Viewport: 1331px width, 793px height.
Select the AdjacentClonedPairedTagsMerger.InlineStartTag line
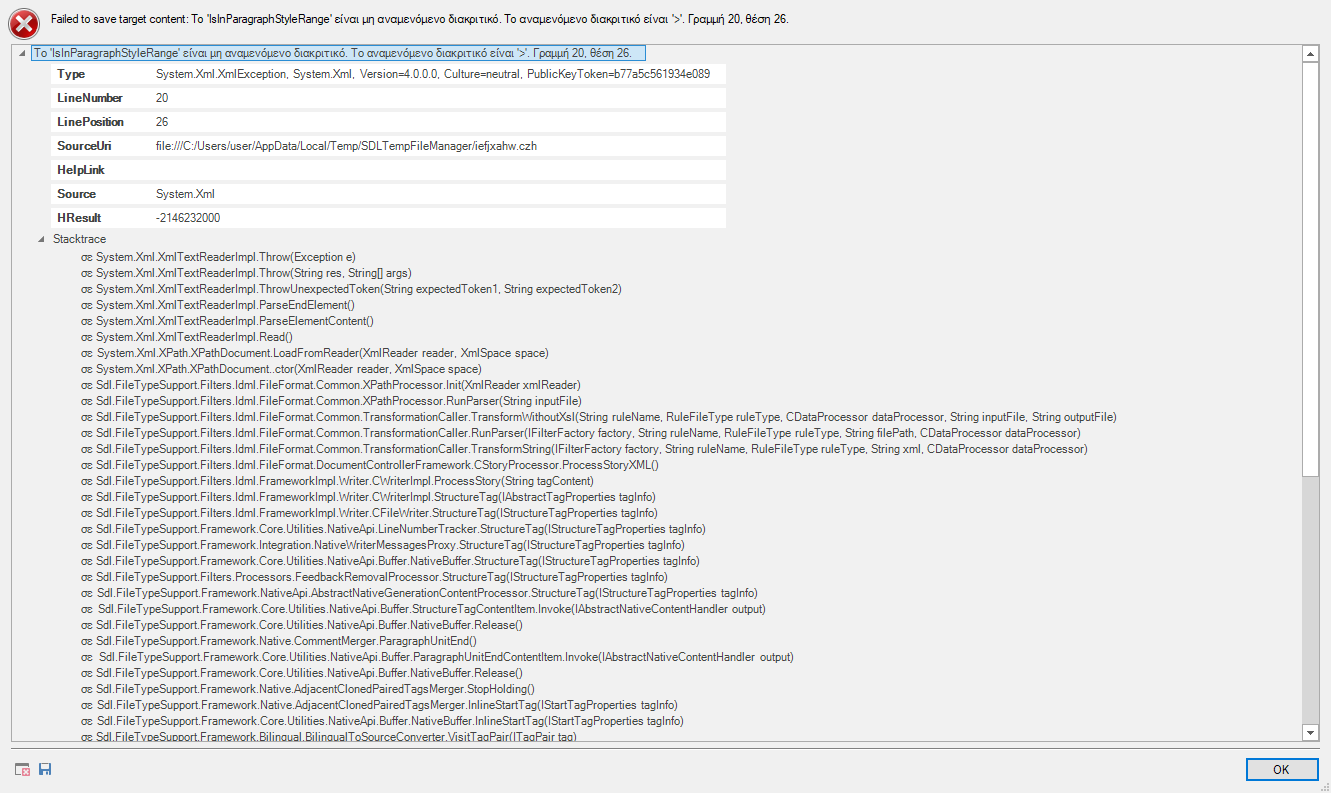(x=379, y=705)
